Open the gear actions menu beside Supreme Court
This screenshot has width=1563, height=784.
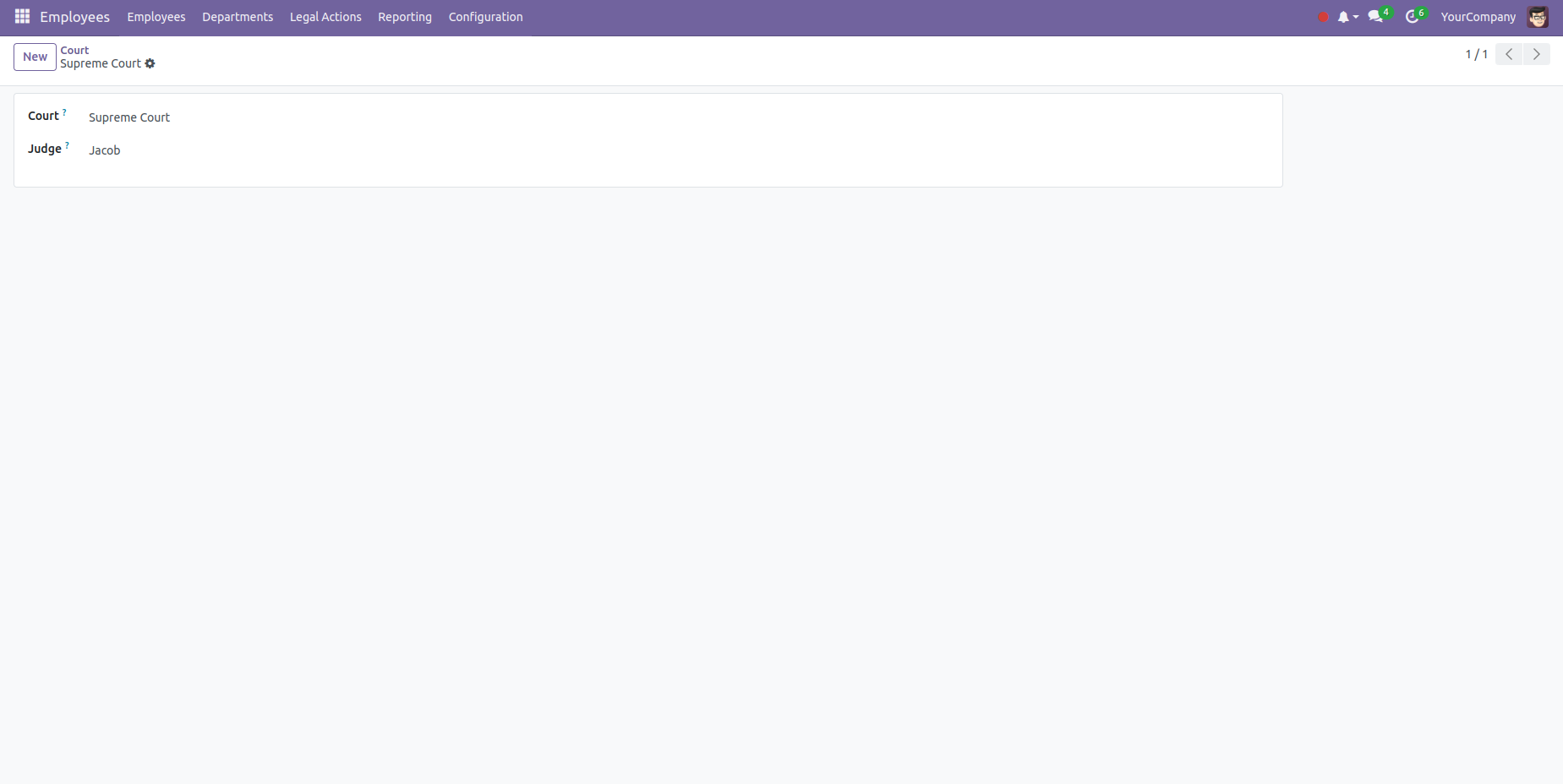(x=150, y=64)
